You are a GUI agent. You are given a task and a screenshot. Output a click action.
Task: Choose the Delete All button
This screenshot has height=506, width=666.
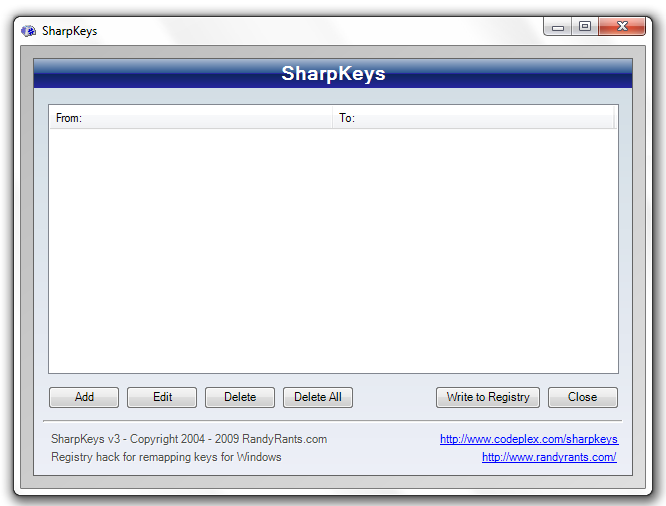click(318, 397)
